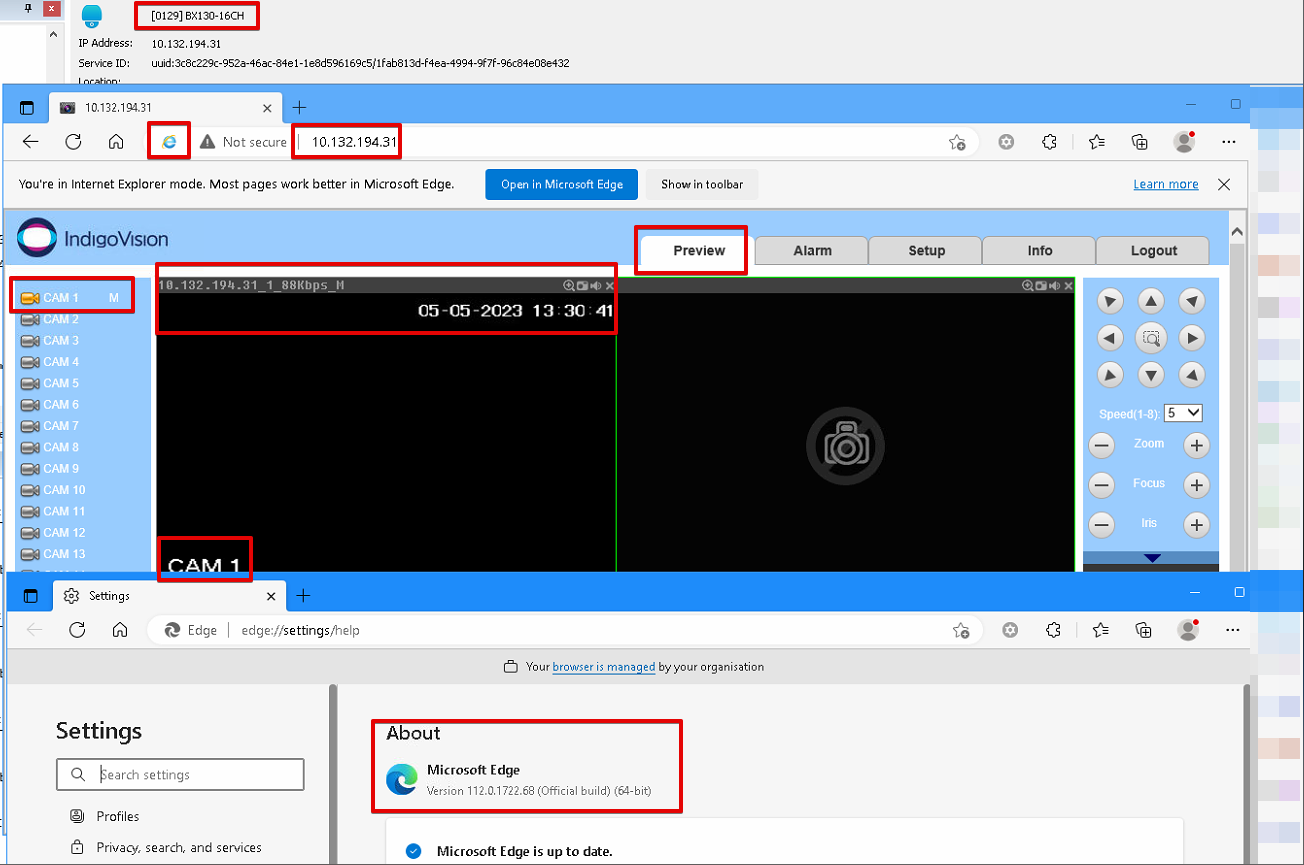Select CAM 10 in the camera list

[x=53, y=490]
